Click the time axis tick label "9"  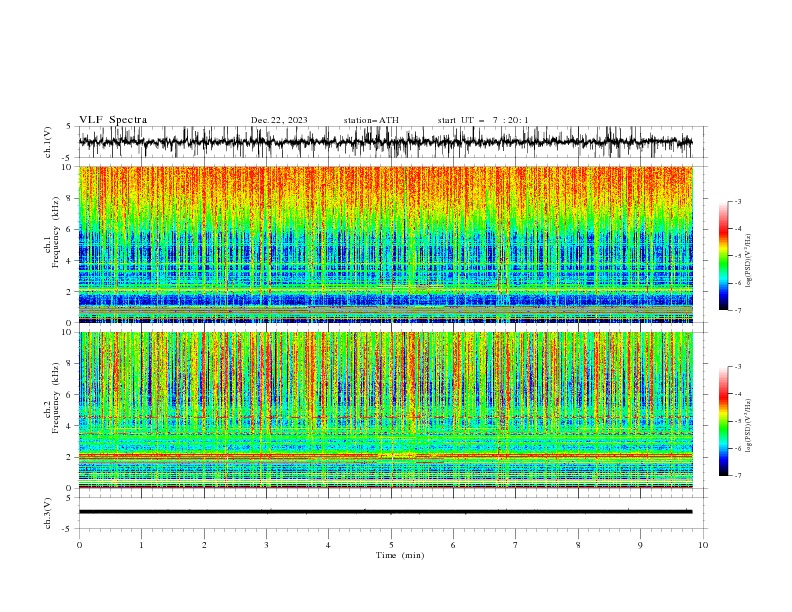(x=640, y=545)
